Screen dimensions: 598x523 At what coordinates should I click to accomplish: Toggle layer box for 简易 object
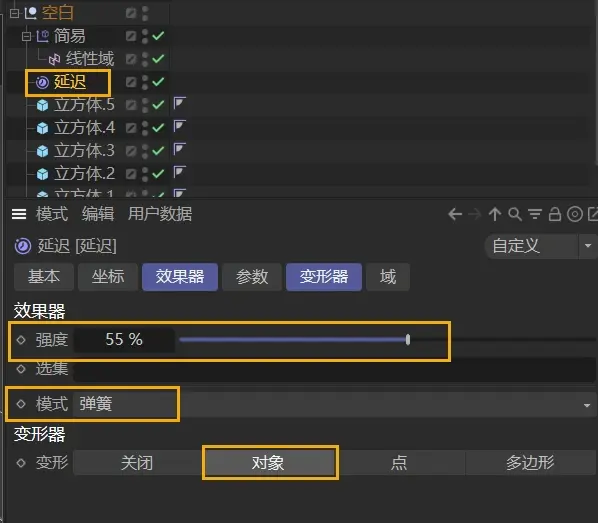click(131, 36)
